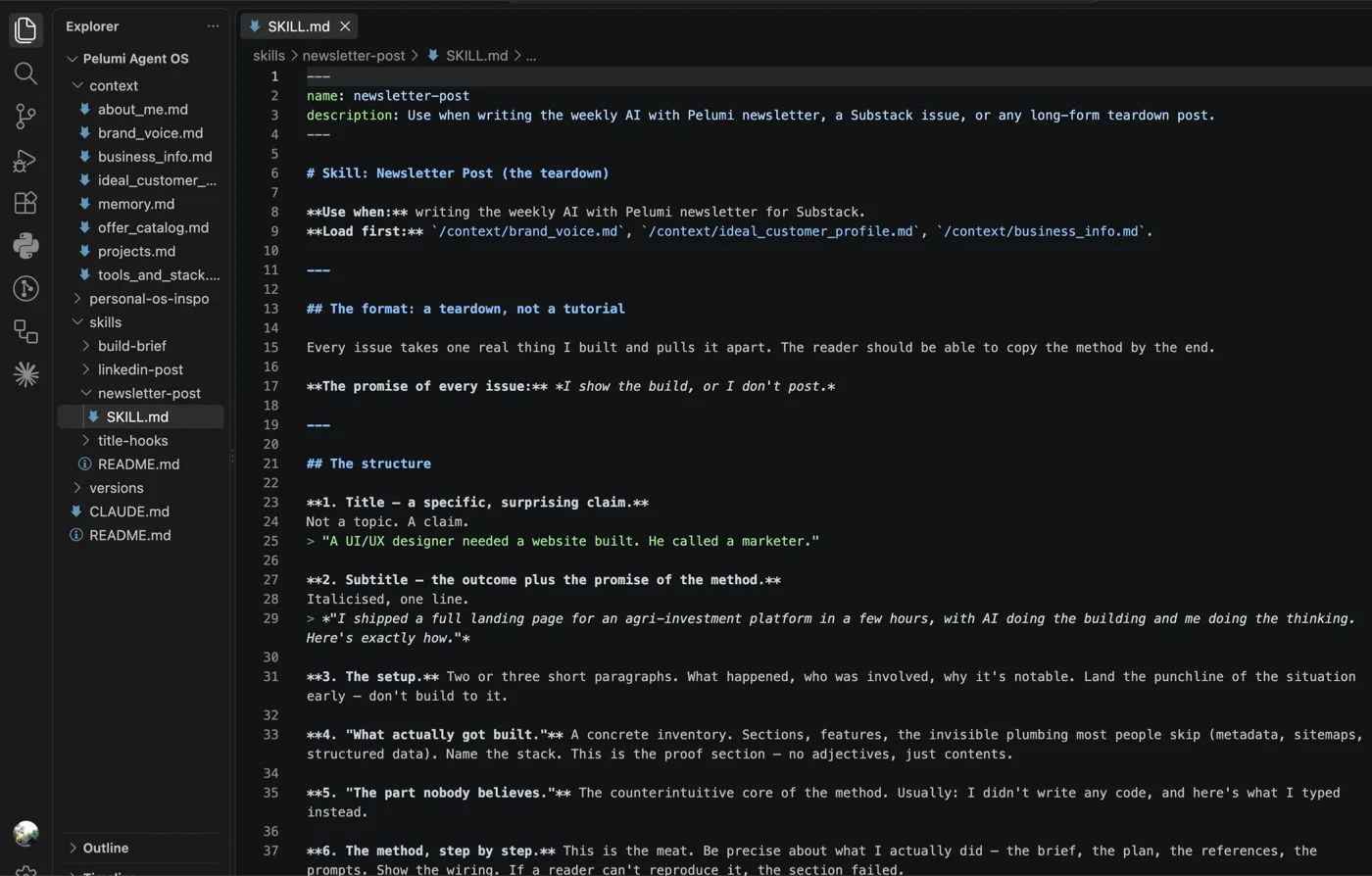Click line number 17 in the gutter
Viewport: 1372px width, 876px height.
tap(270, 386)
